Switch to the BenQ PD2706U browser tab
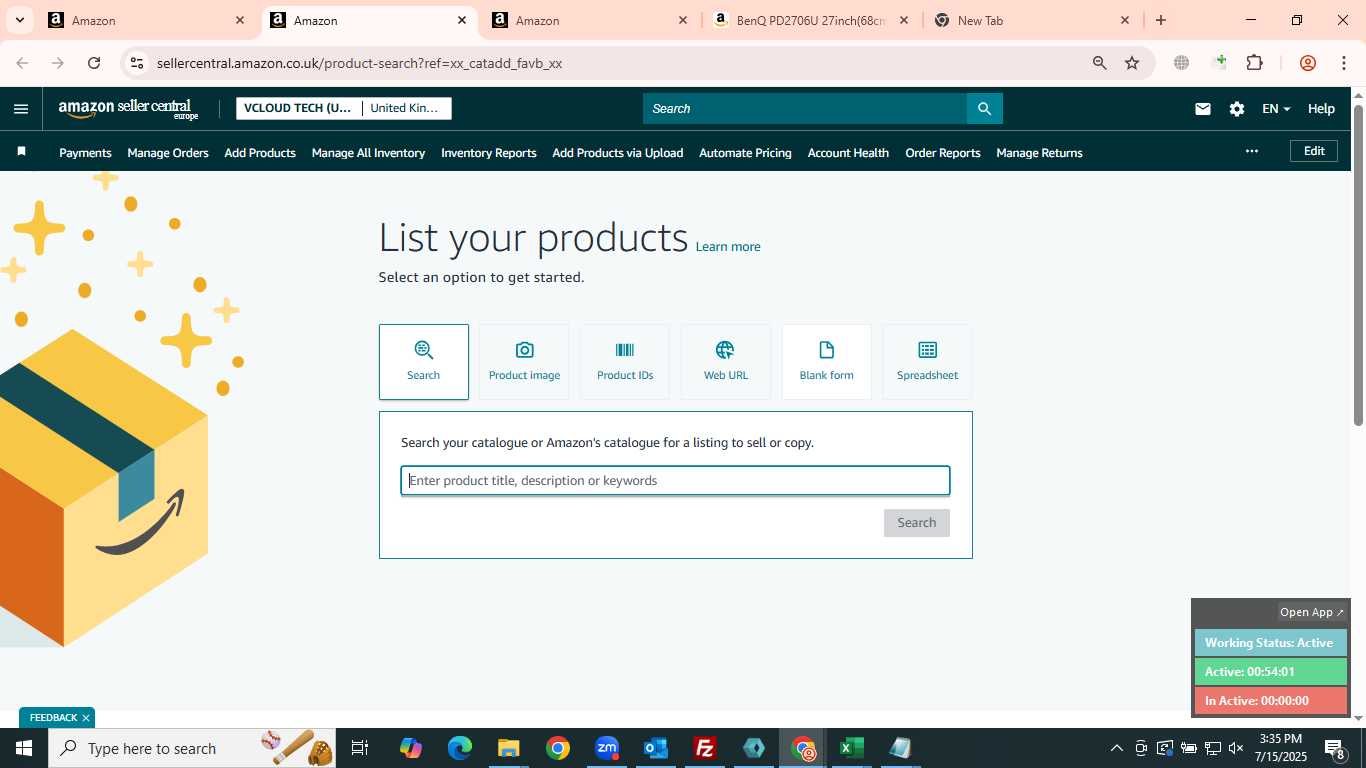The image size is (1366, 768). tap(810, 20)
